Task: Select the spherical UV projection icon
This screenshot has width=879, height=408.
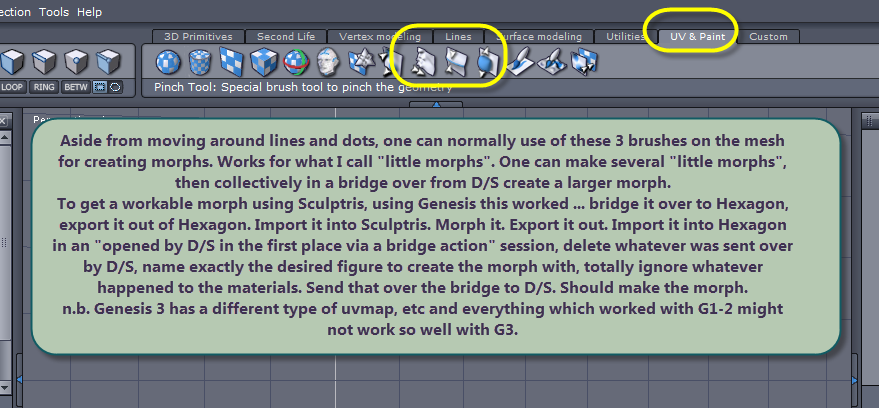Action: pyautogui.click(x=166, y=61)
